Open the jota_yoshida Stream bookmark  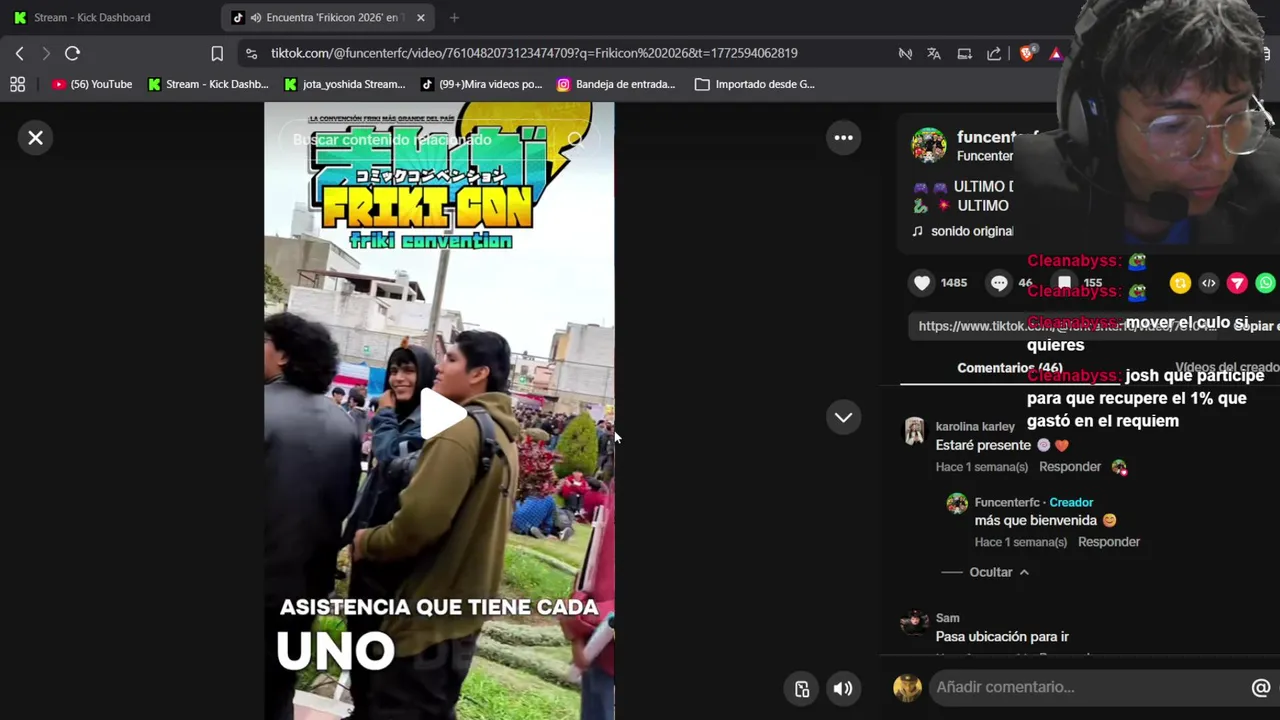coord(345,84)
